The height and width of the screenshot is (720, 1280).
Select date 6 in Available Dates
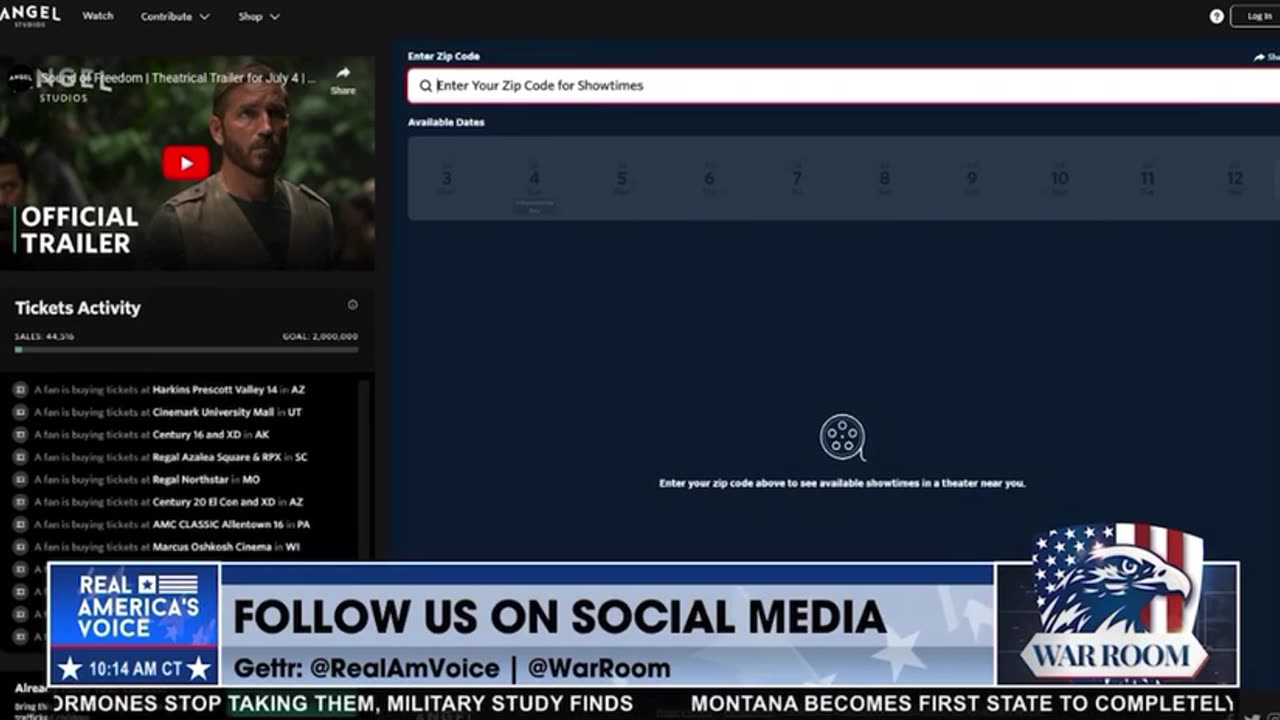(709, 178)
